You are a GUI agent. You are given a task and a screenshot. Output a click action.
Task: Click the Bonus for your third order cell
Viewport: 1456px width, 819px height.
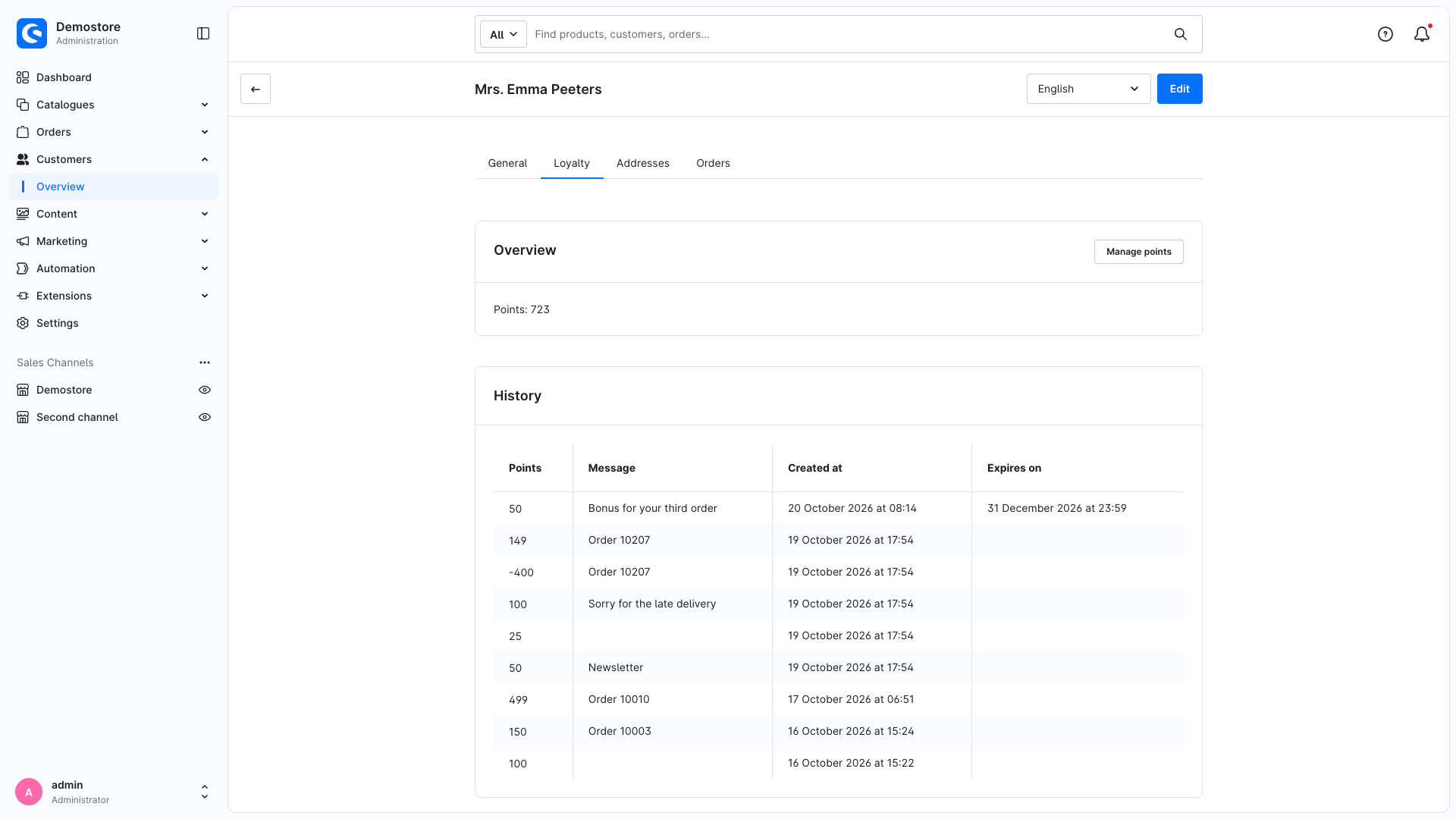673,508
